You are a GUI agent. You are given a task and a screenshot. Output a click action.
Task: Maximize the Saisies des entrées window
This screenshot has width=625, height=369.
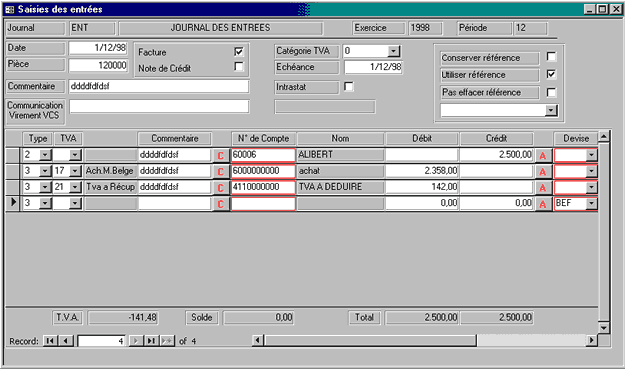tap(603, 9)
